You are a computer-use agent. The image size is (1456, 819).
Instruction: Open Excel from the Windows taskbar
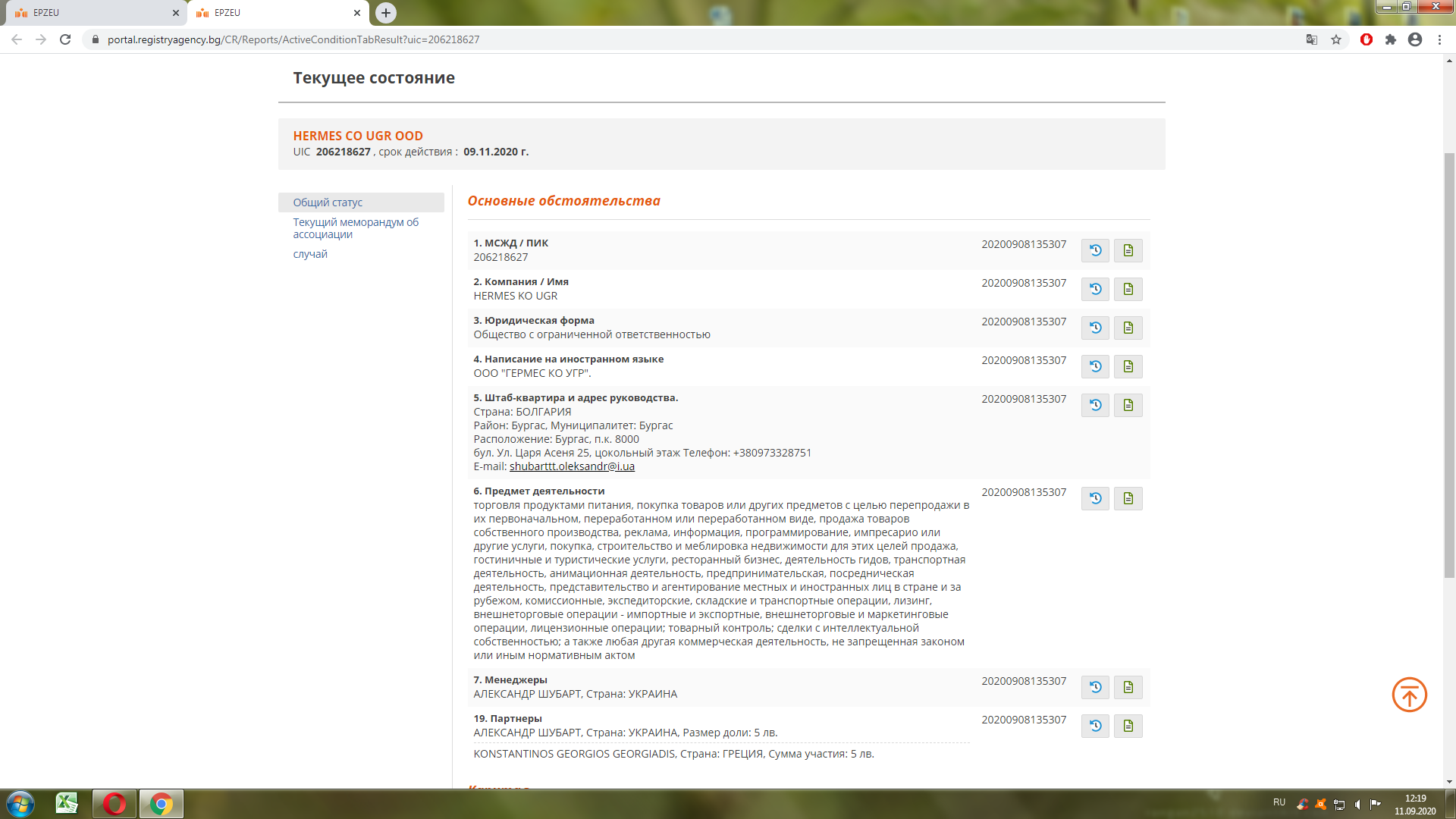(67, 803)
